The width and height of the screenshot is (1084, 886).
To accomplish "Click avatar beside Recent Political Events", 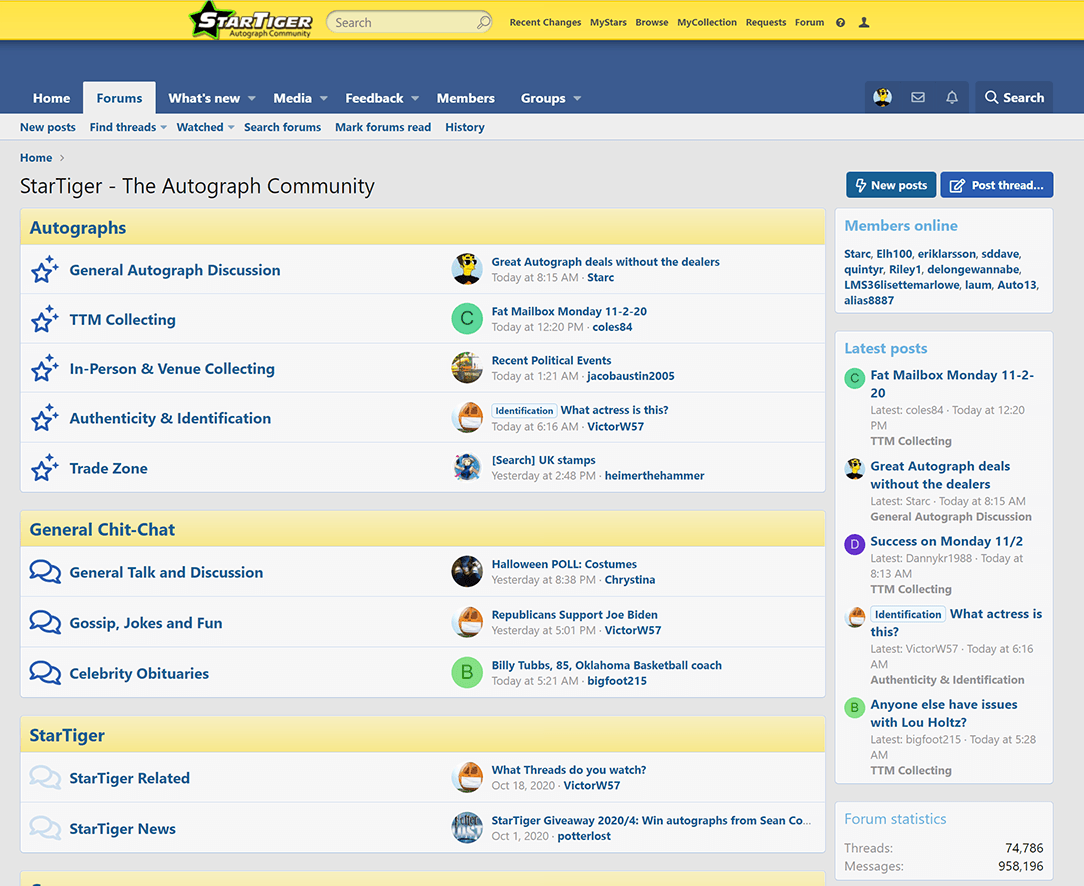I will (467, 368).
